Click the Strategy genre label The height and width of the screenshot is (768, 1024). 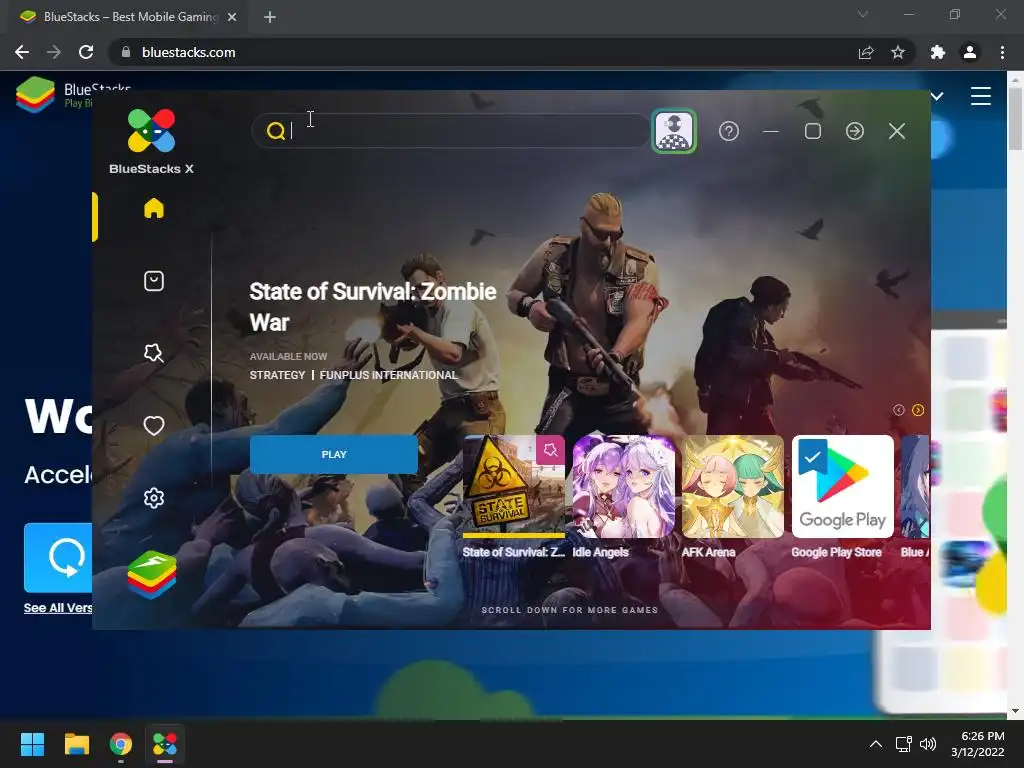tap(278, 375)
